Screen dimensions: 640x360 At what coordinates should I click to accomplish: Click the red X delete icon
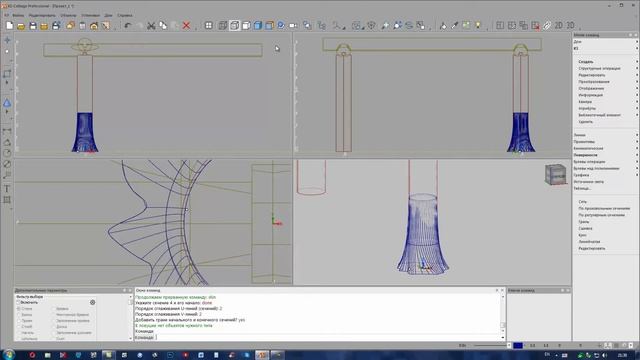coord(186,26)
